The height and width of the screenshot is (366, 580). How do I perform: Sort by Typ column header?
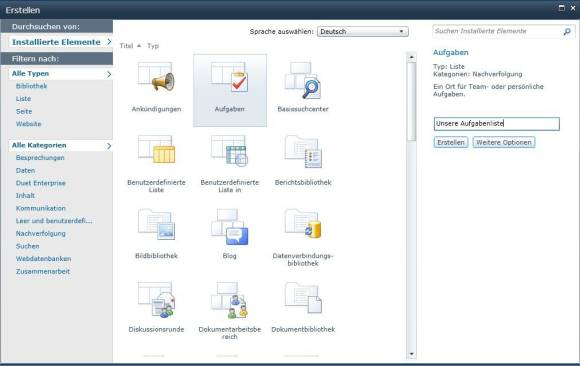(x=153, y=46)
